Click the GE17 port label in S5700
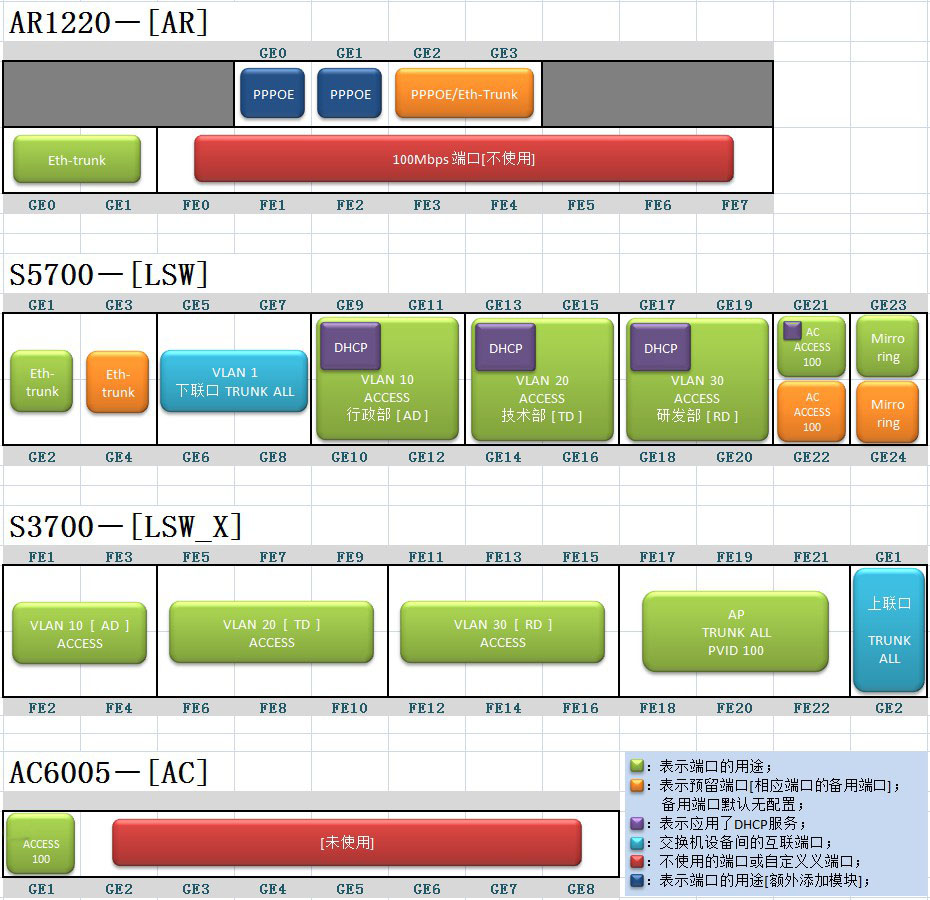Viewport: 930px width, 900px height. click(657, 305)
